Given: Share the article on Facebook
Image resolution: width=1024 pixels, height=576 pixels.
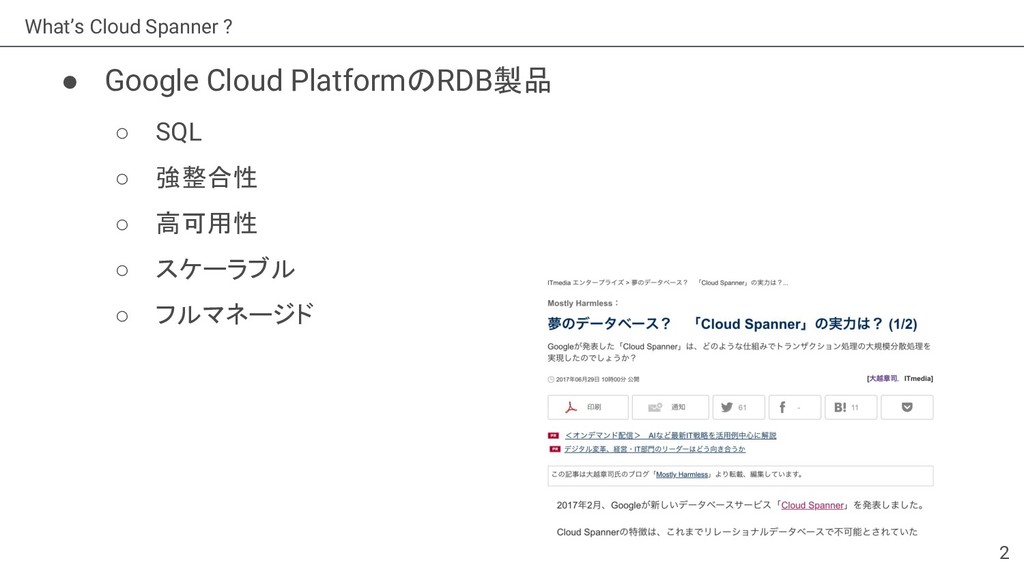Looking at the screenshot, I should tap(795, 407).
